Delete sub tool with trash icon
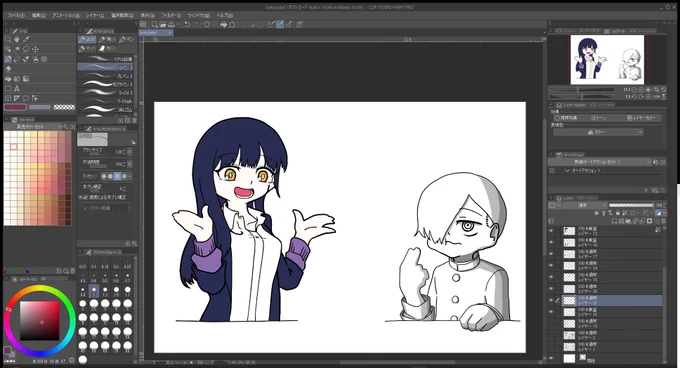 pos(134,120)
